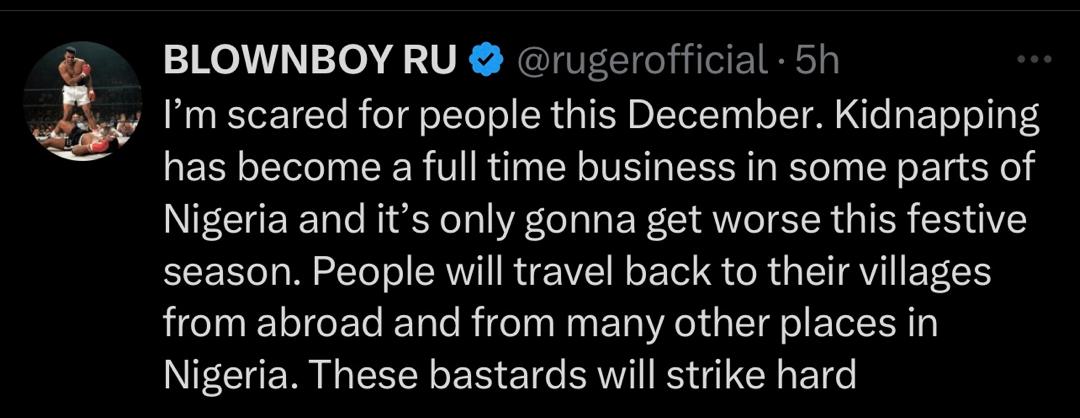
Task: Click the BLOWNBOY RU display name
Action: click(x=311, y=62)
